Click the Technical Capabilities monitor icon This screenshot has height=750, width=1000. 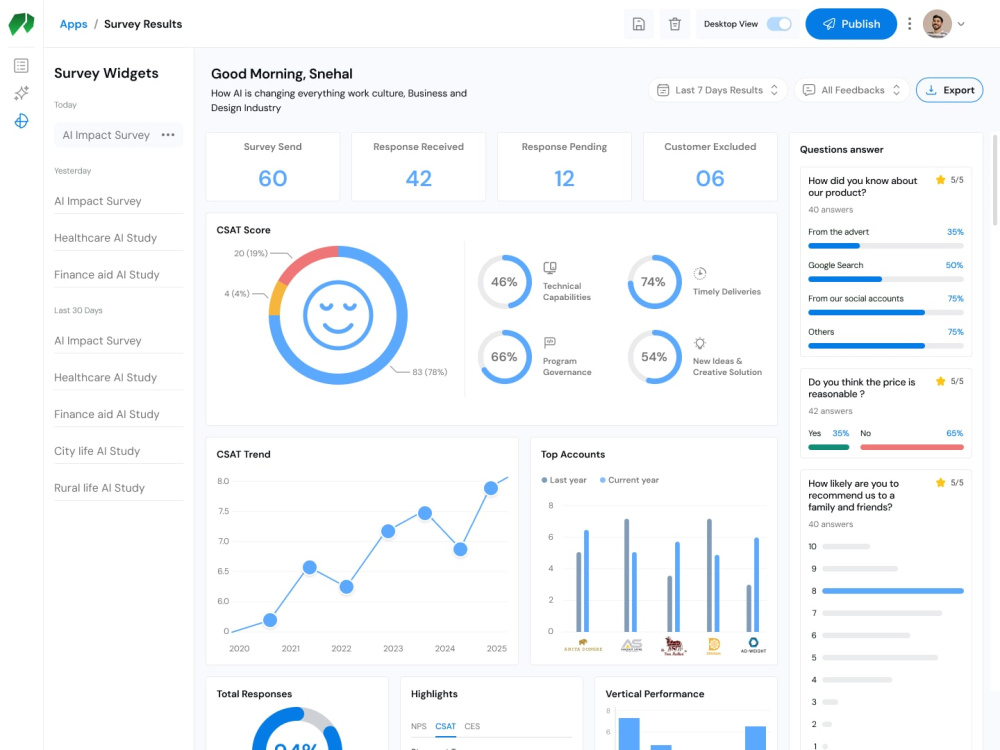(550, 268)
